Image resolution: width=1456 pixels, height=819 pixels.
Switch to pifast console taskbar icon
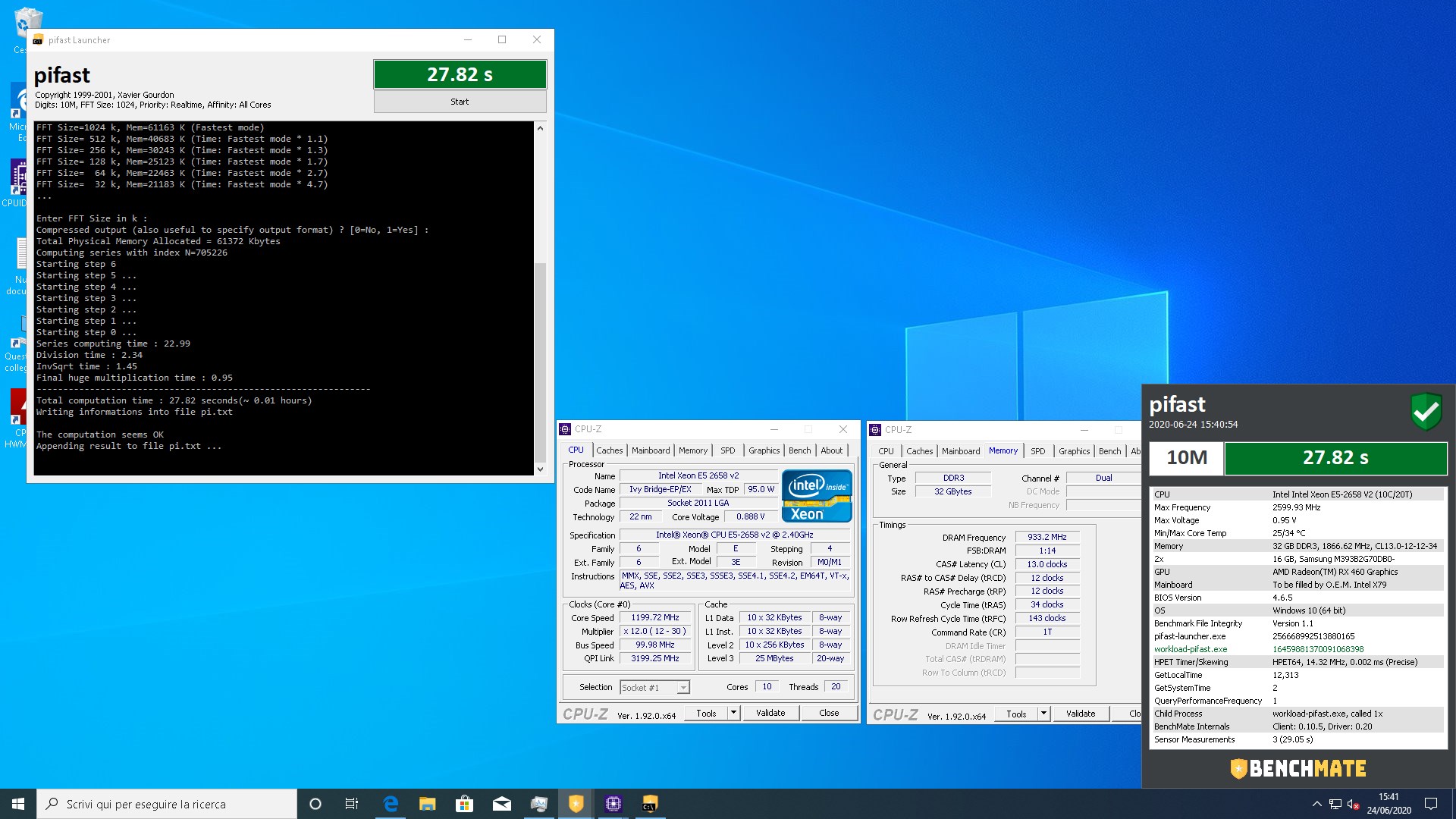click(650, 804)
